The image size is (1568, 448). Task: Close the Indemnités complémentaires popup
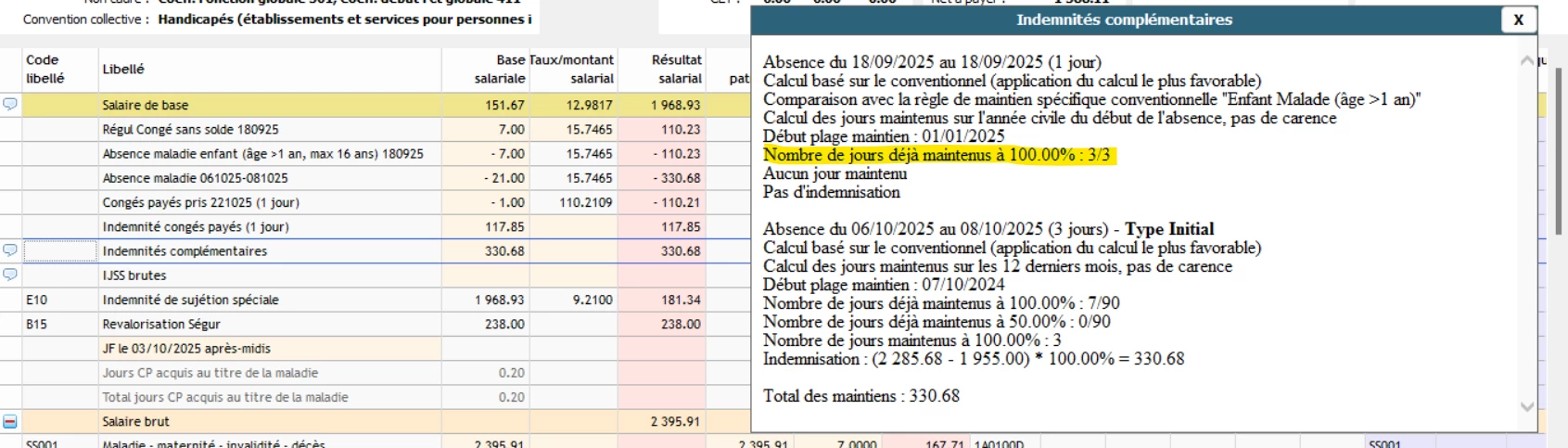(1518, 19)
